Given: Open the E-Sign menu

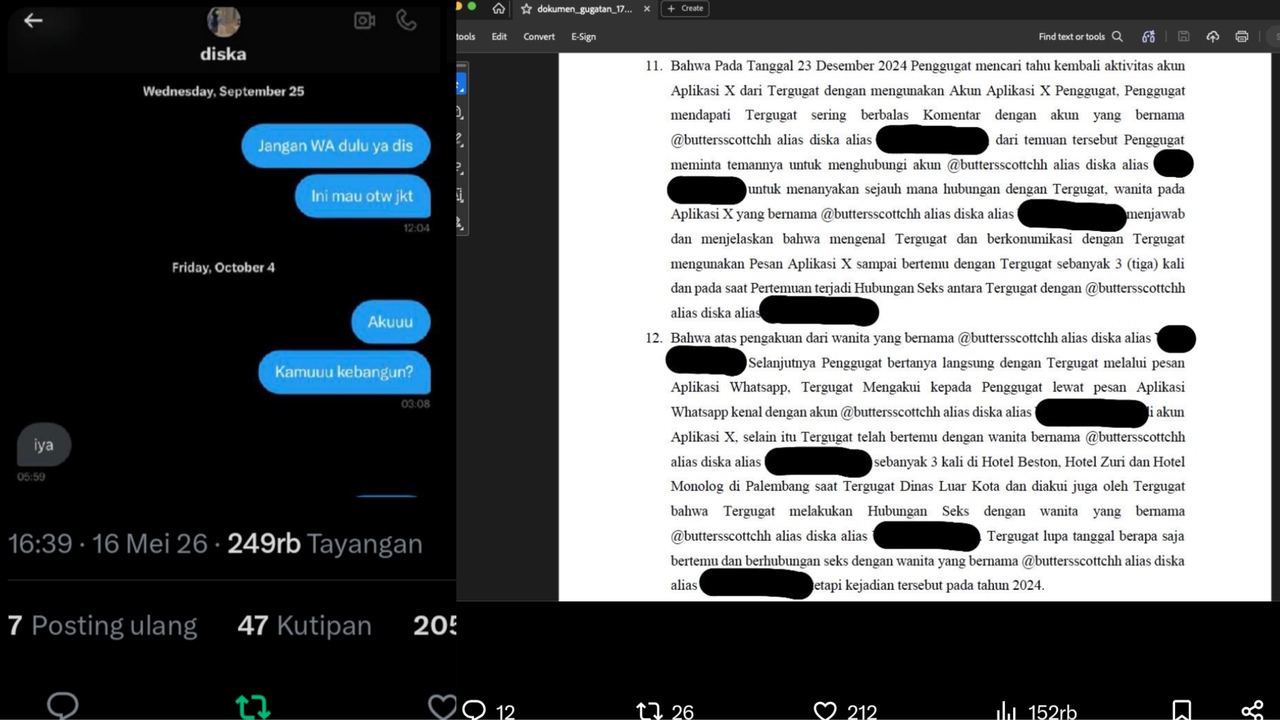Looking at the screenshot, I should (584, 36).
